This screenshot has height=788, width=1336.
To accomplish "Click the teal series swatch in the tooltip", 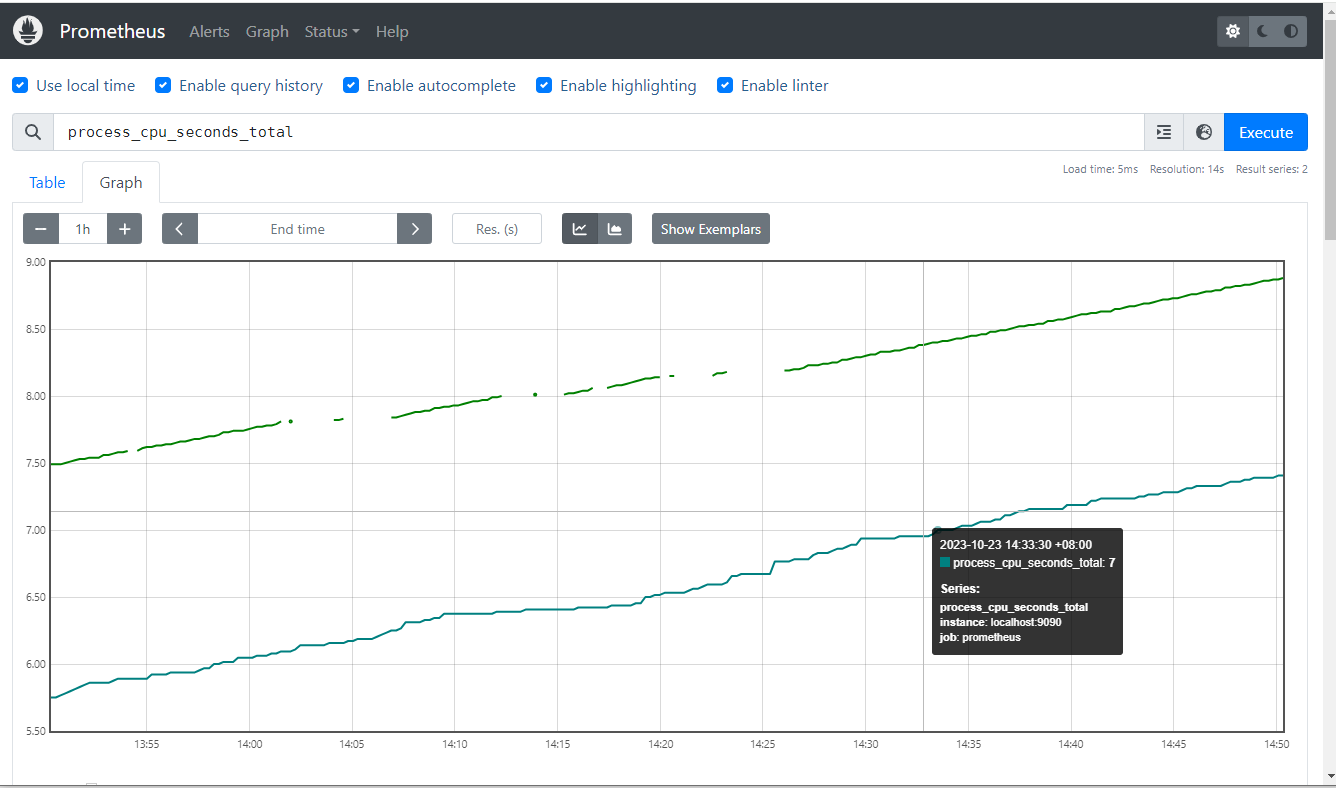I will tap(945, 563).
